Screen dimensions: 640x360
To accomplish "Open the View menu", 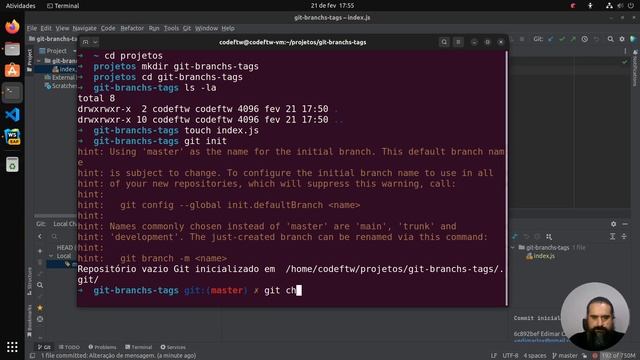I will pos(62,28).
